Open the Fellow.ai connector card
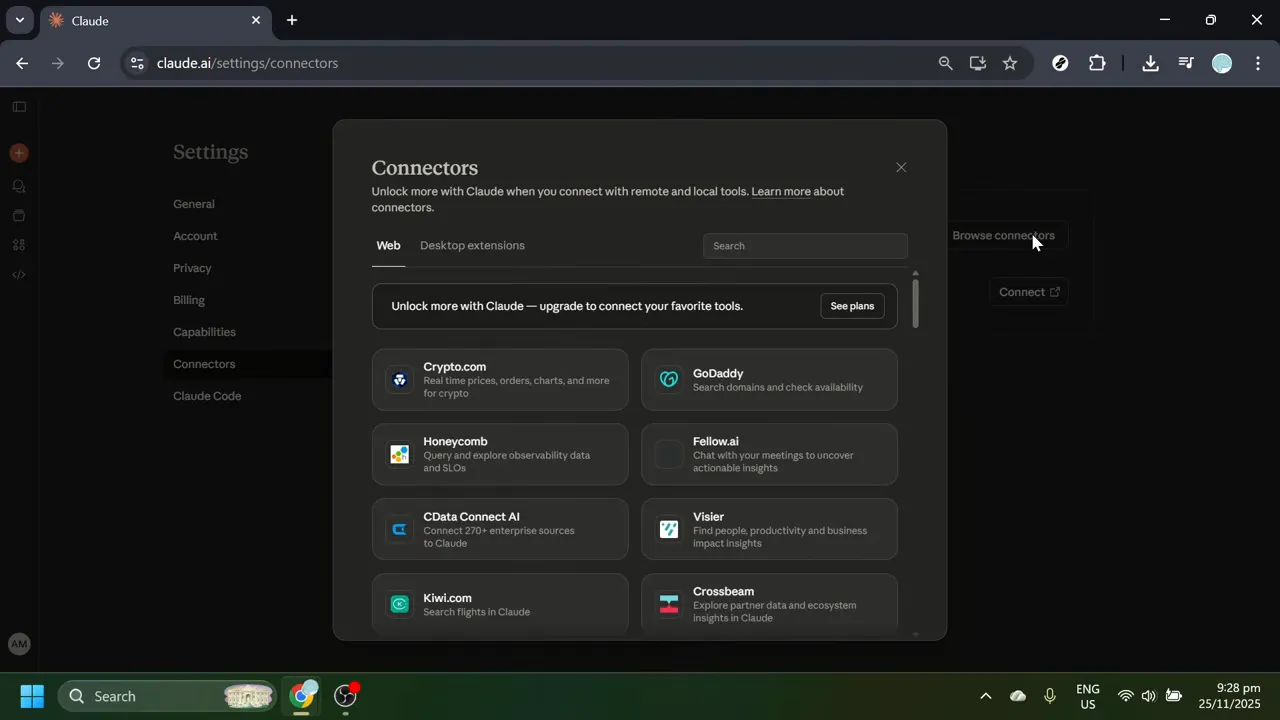Viewport: 1280px width, 720px height. 769,454
